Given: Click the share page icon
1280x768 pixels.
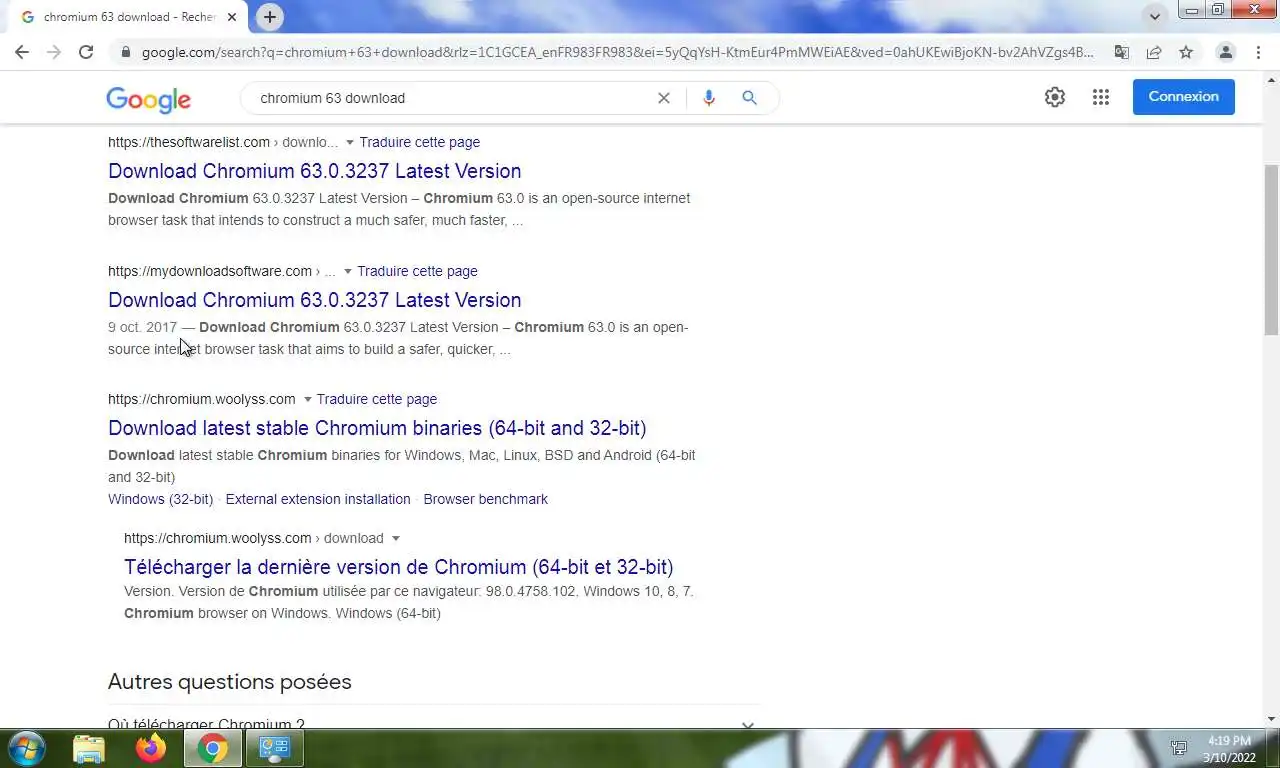Looking at the screenshot, I should 1154,52.
